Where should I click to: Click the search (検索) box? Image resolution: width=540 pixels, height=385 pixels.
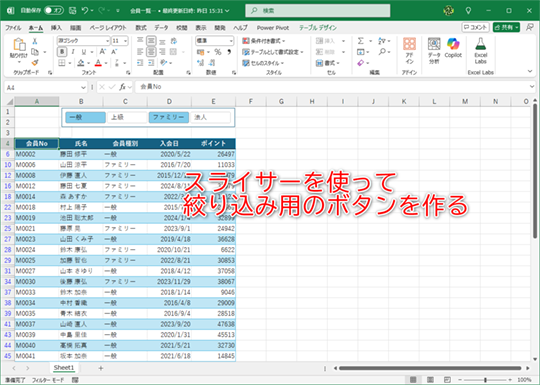318,11
